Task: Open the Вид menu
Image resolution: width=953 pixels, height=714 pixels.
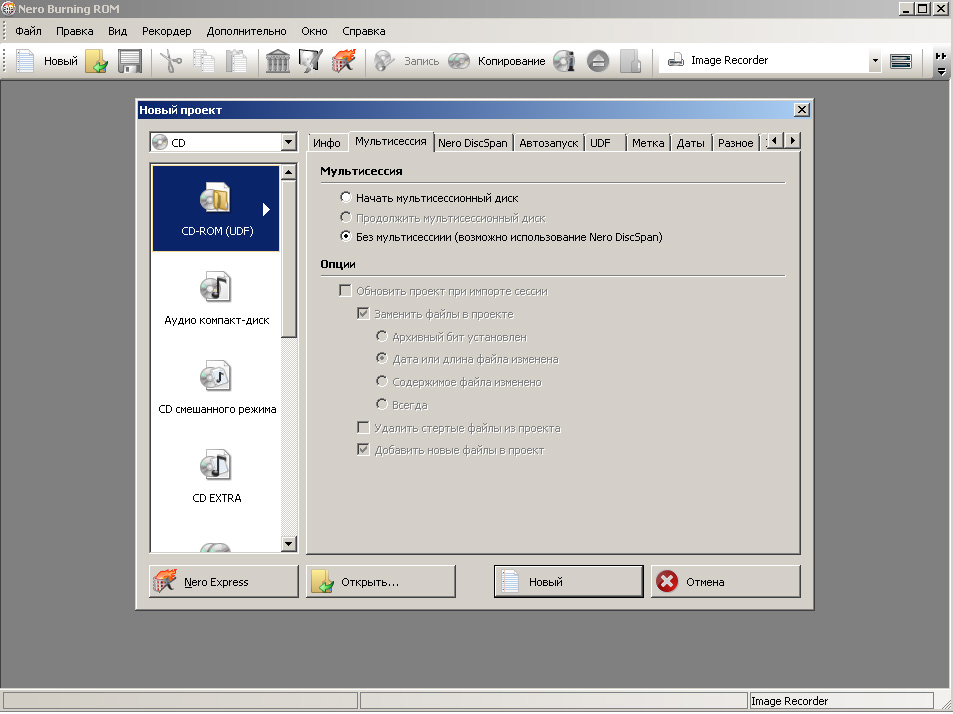Action: (x=117, y=31)
